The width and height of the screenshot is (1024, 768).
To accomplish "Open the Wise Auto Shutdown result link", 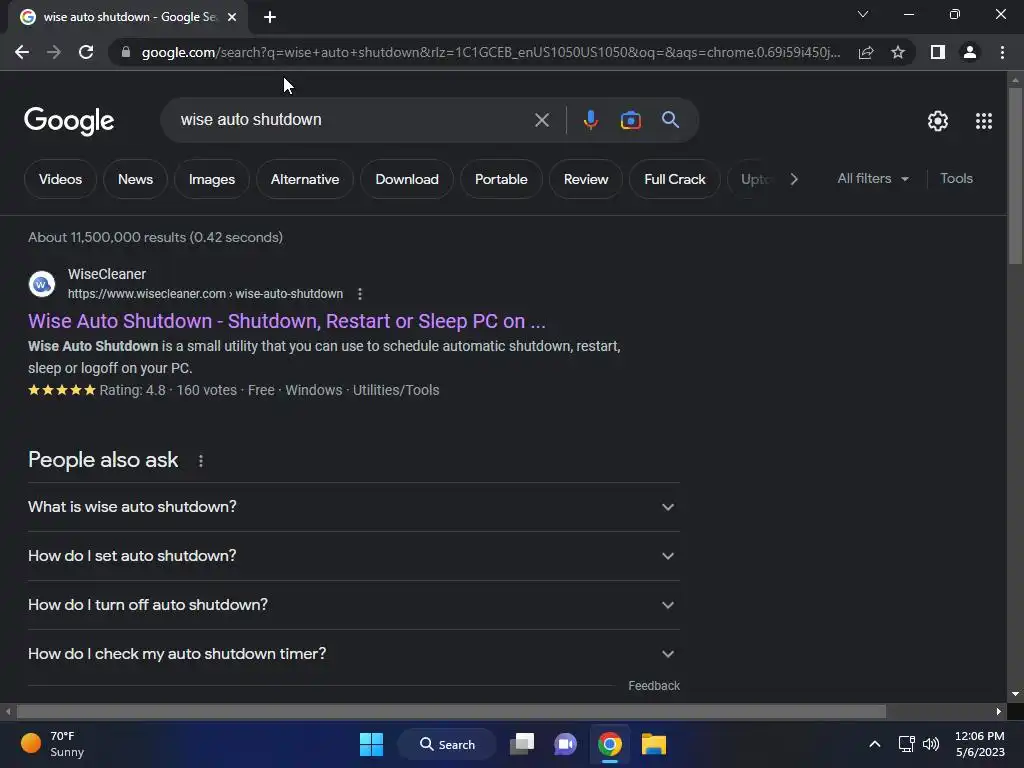I will click(287, 321).
